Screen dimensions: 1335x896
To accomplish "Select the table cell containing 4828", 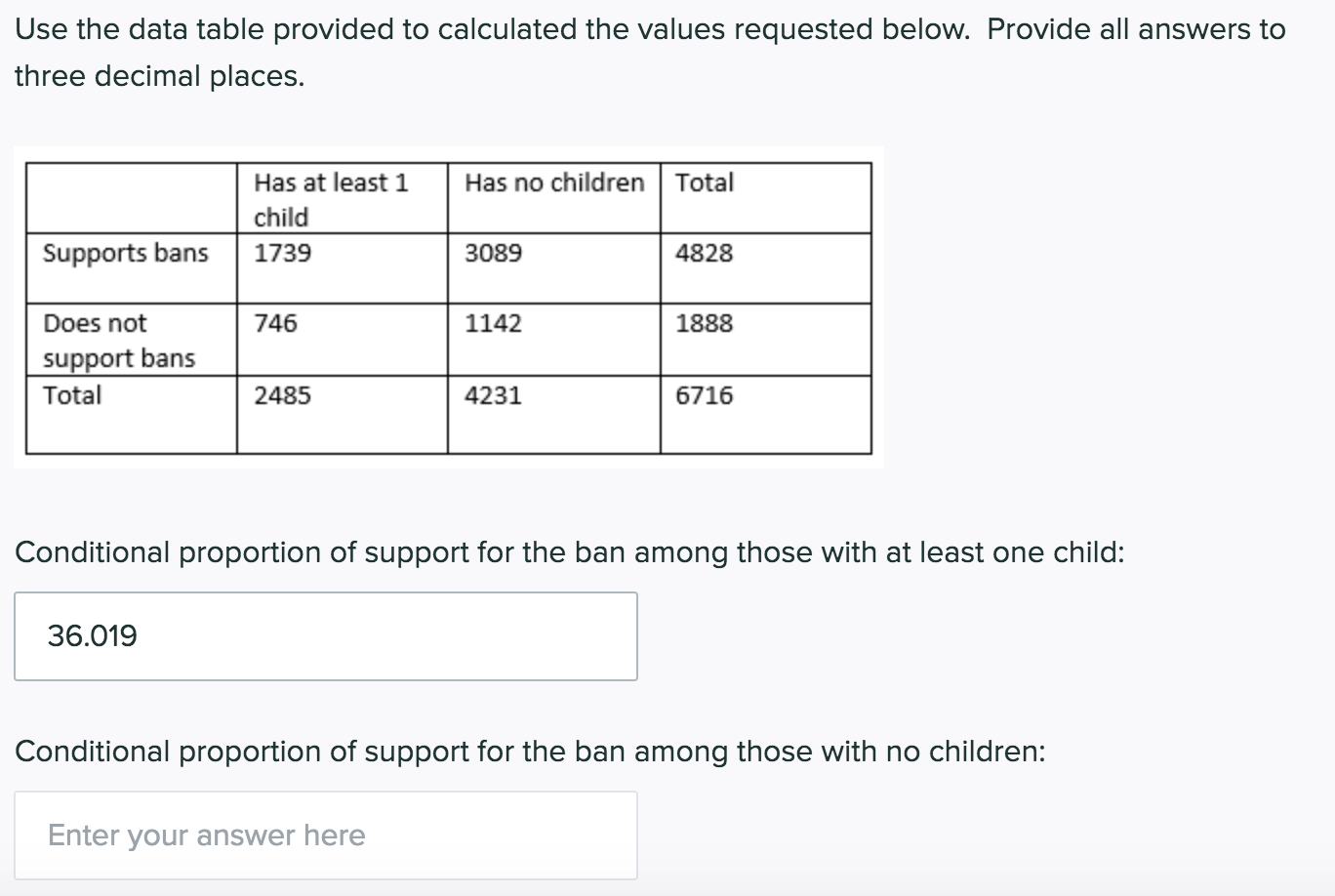I will point(705,253).
